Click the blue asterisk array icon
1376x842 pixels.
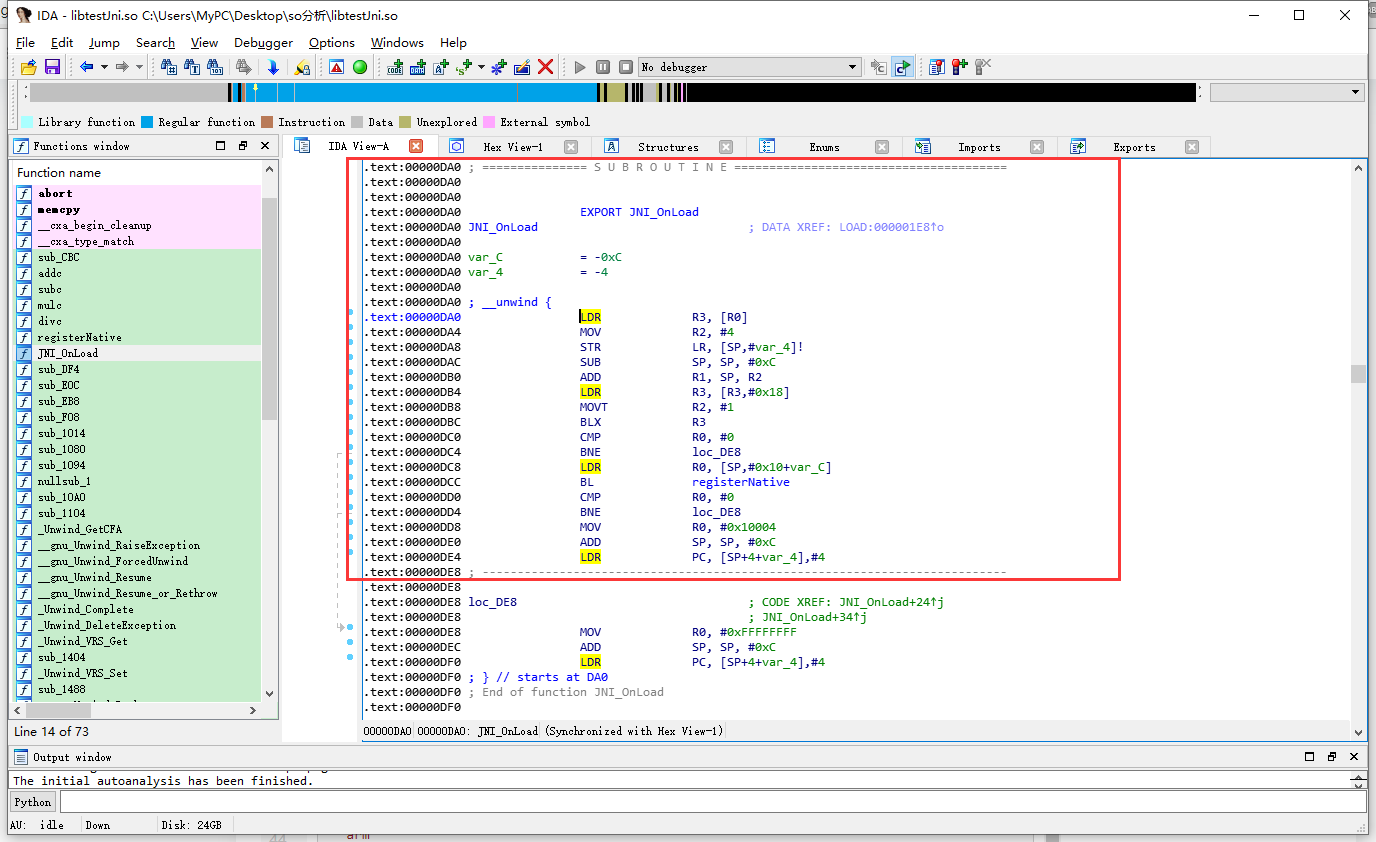pos(498,67)
